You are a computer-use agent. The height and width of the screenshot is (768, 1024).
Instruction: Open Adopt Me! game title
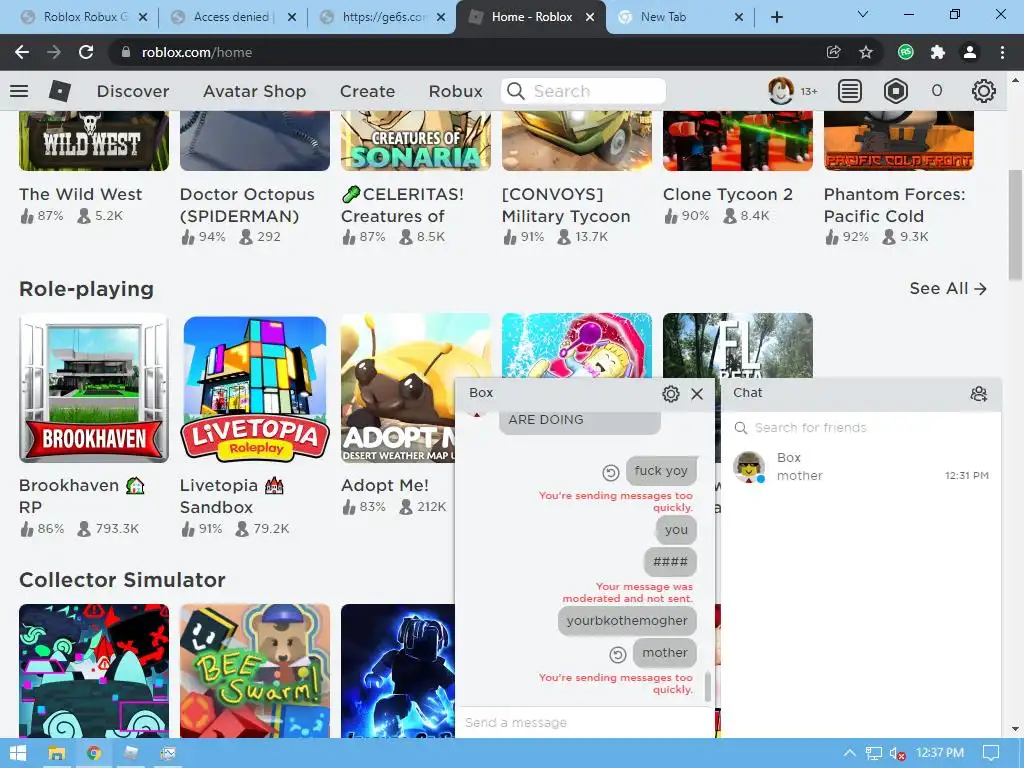[x=385, y=485]
